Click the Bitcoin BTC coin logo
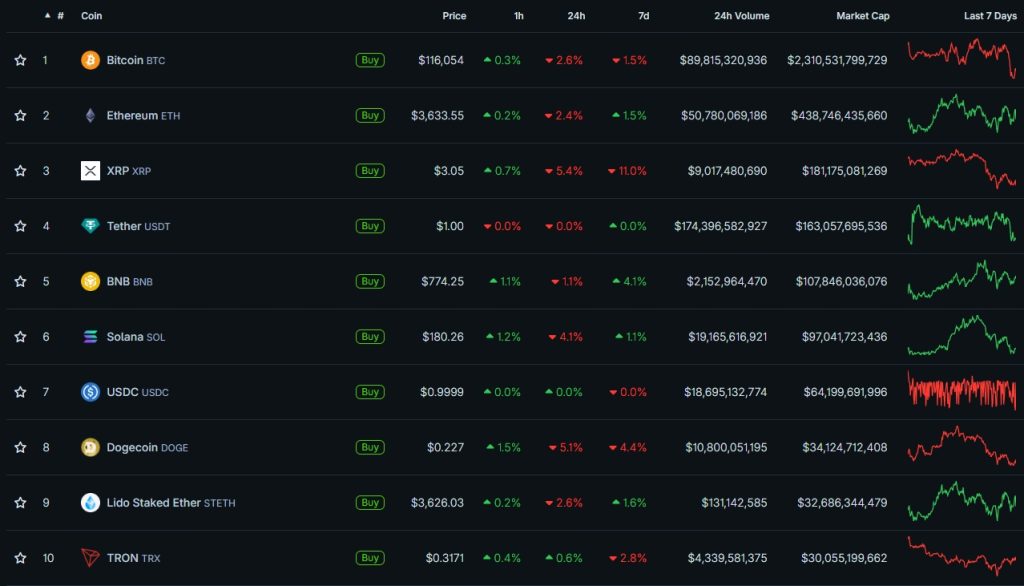The height and width of the screenshot is (586, 1024). tap(91, 59)
